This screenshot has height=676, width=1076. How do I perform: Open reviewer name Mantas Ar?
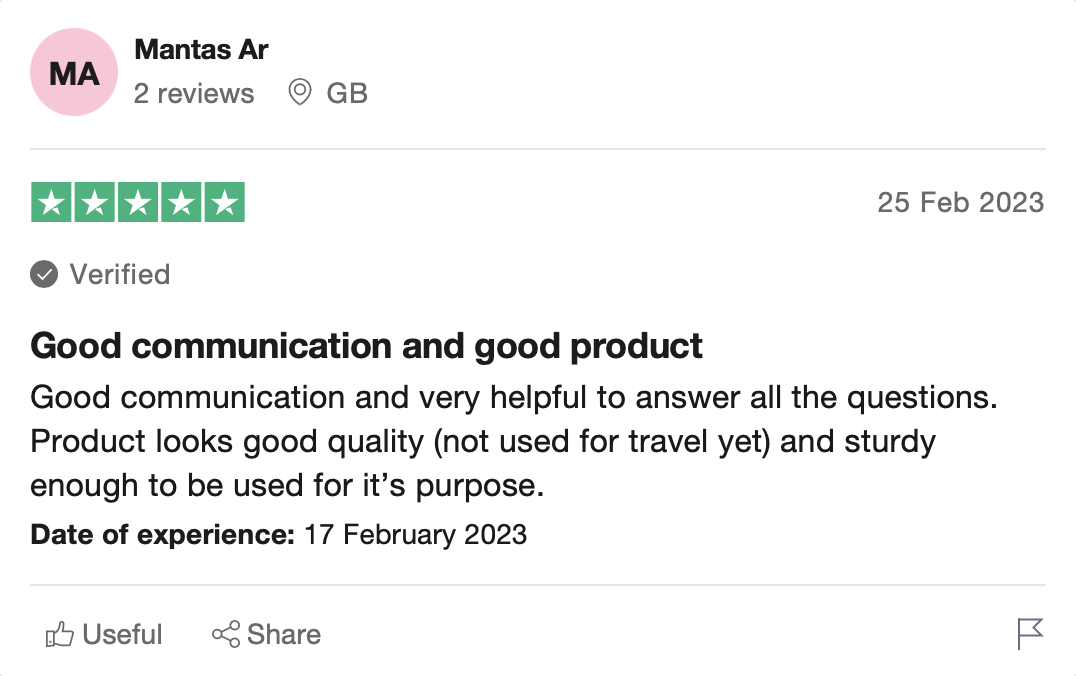[x=201, y=49]
